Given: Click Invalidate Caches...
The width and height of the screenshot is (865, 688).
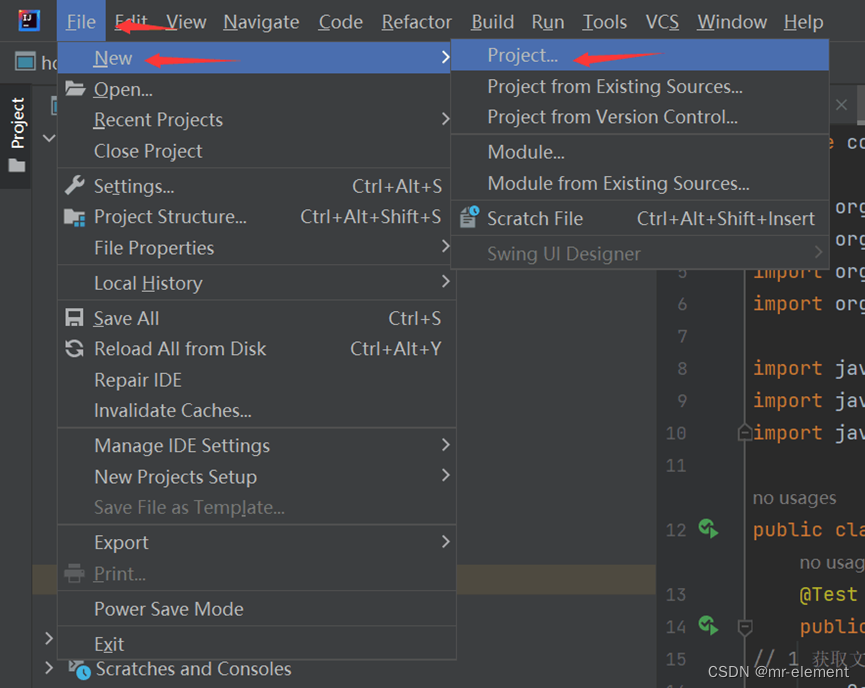Looking at the screenshot, I should [x=167, y=410].
